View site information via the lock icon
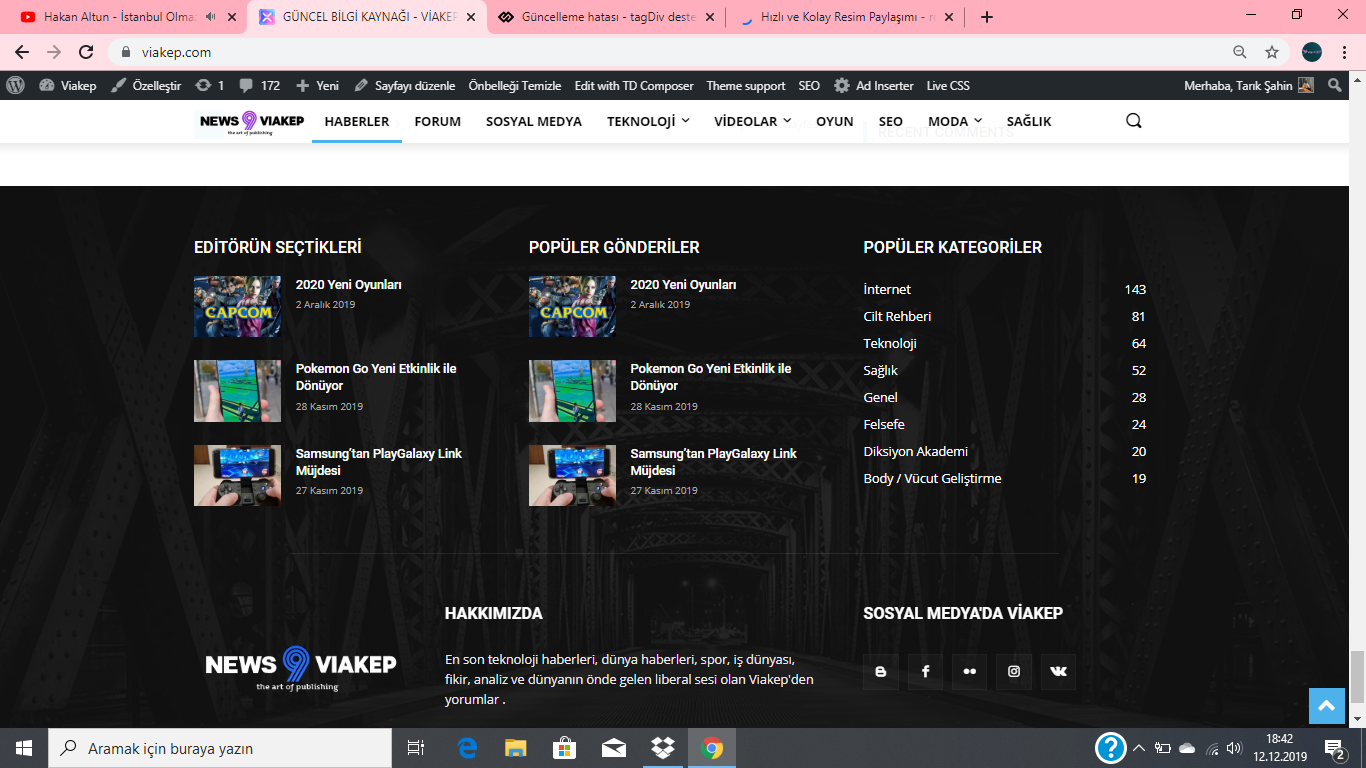 pyautogui.click(x=126, y=52)
